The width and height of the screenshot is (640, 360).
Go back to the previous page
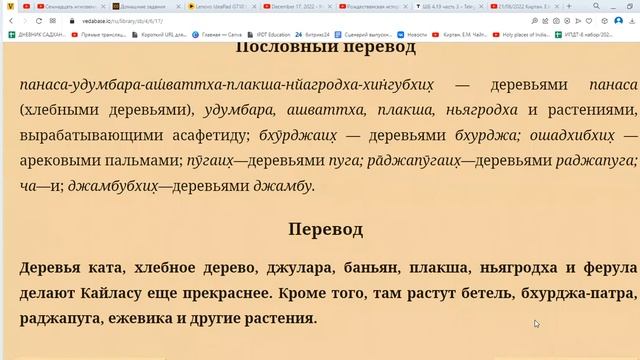11,21
